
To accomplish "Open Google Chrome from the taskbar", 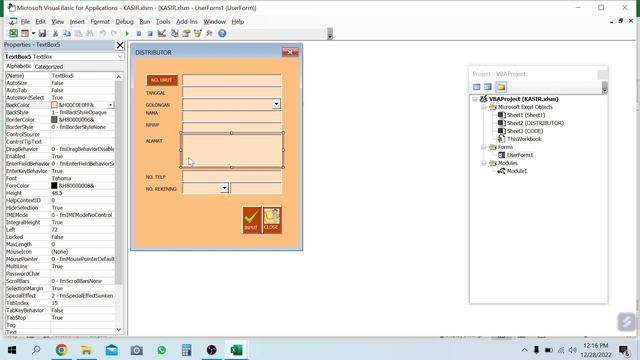I will 62,350.
